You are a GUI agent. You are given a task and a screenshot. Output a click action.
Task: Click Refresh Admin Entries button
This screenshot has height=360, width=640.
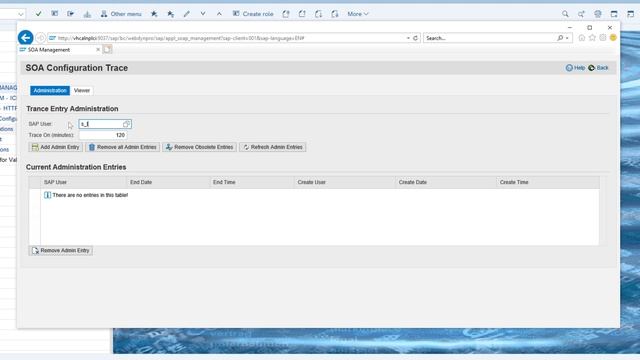tap(273, 147)
